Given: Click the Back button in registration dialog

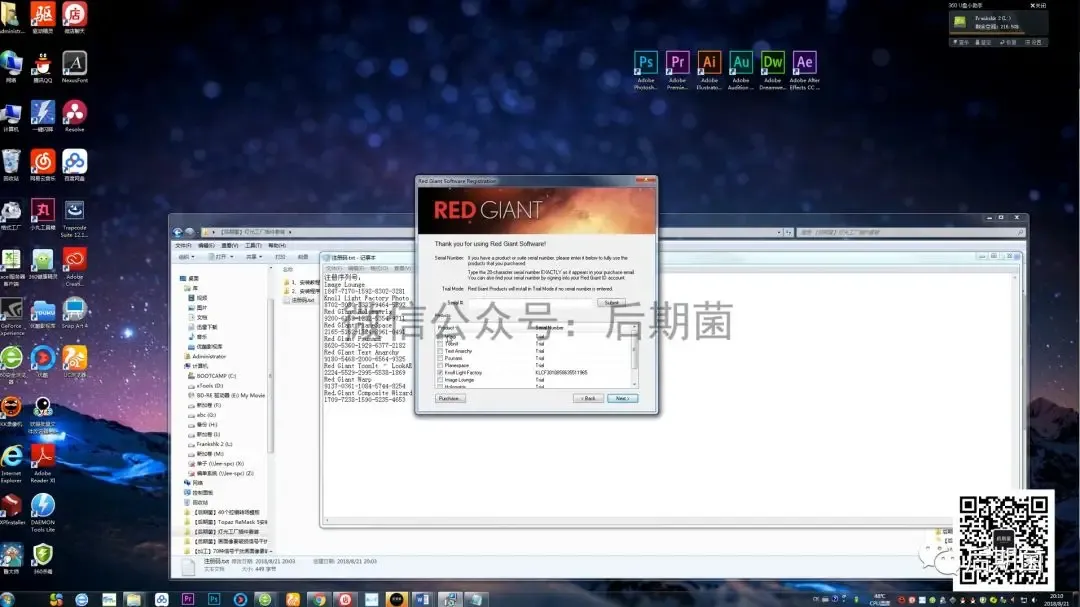Looking at the screenshot, I should 588,398.
